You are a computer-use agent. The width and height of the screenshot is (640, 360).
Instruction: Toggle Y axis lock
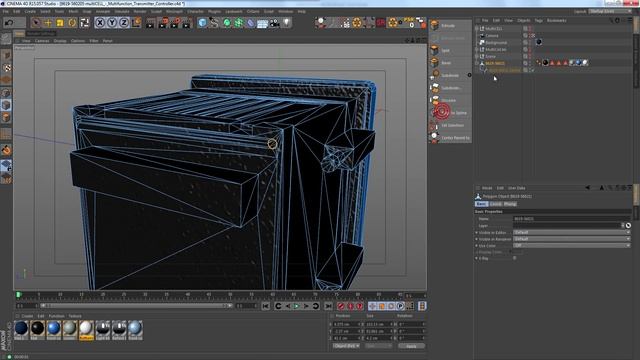point(112,23)
